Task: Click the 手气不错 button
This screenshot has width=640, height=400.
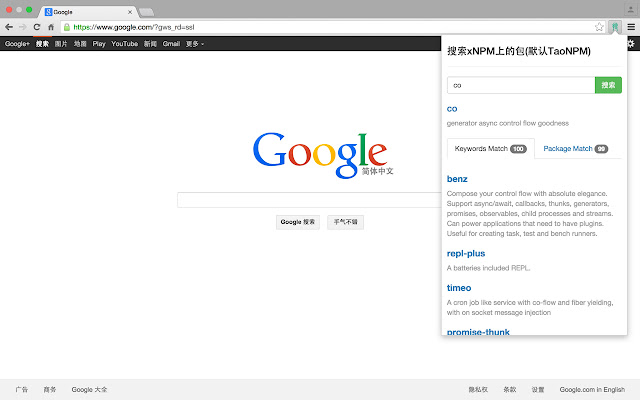Action: tap(345, 222)
